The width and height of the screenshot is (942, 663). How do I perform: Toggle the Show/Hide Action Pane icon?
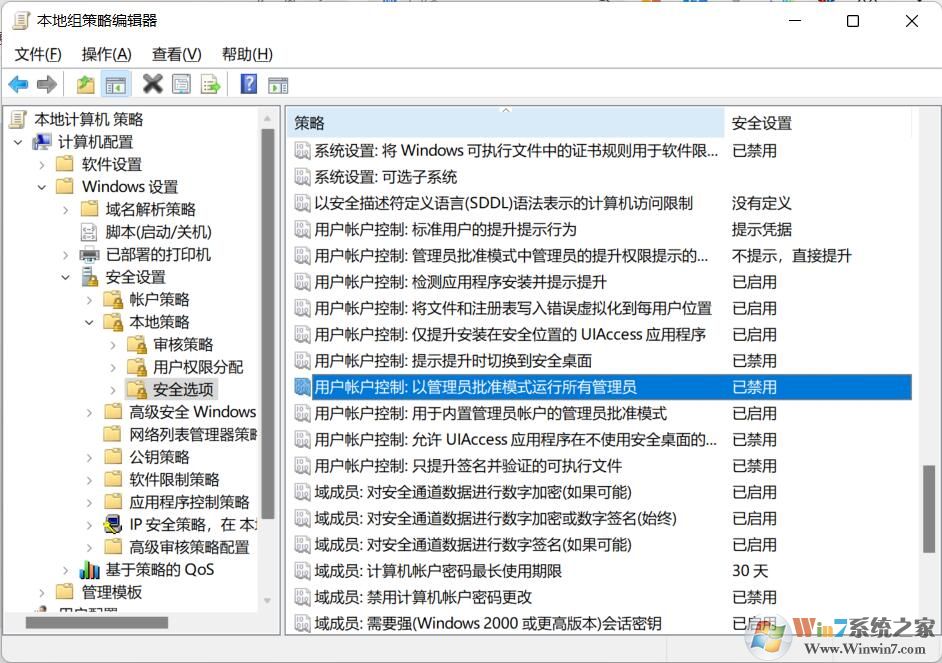[x=278, y=85]
